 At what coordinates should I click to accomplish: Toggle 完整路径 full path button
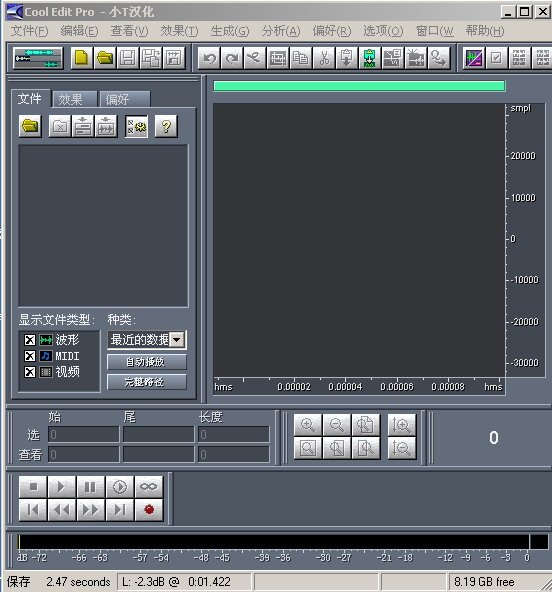click(146, 382)
